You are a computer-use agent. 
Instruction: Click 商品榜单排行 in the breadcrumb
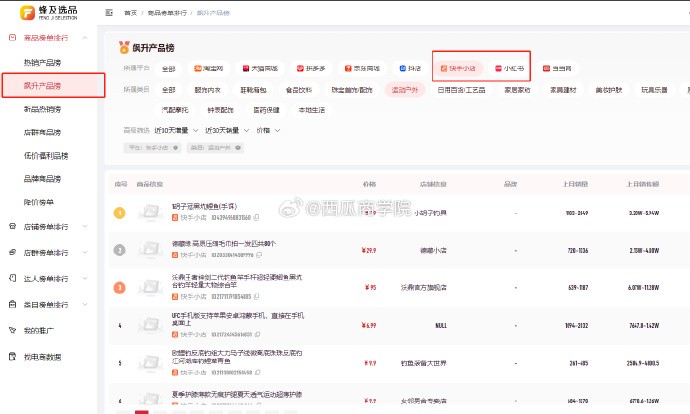click(x=167, y=13)
